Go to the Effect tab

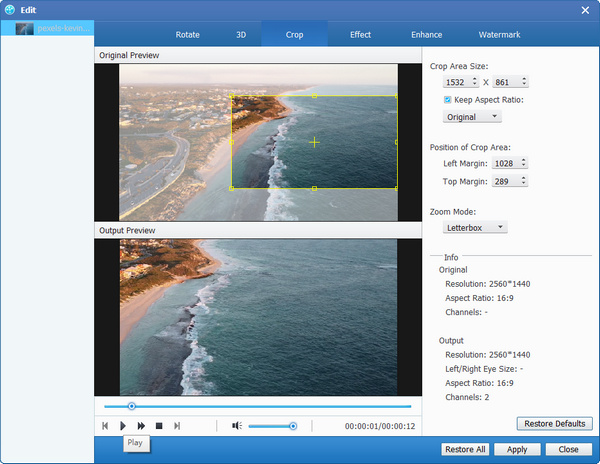tap(360, 35)
